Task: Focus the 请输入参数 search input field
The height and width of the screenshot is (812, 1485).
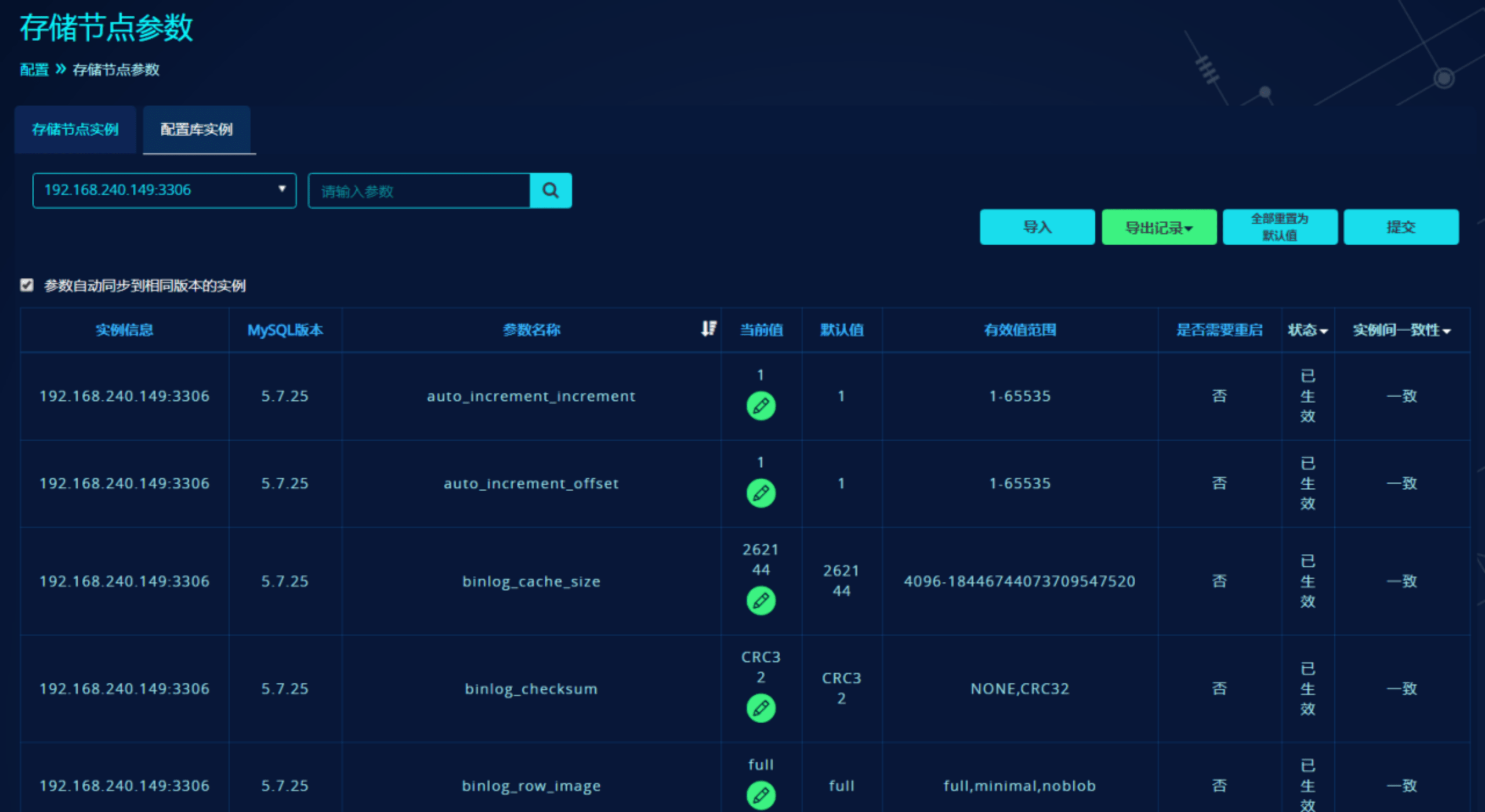Action: tap(419, 191)
